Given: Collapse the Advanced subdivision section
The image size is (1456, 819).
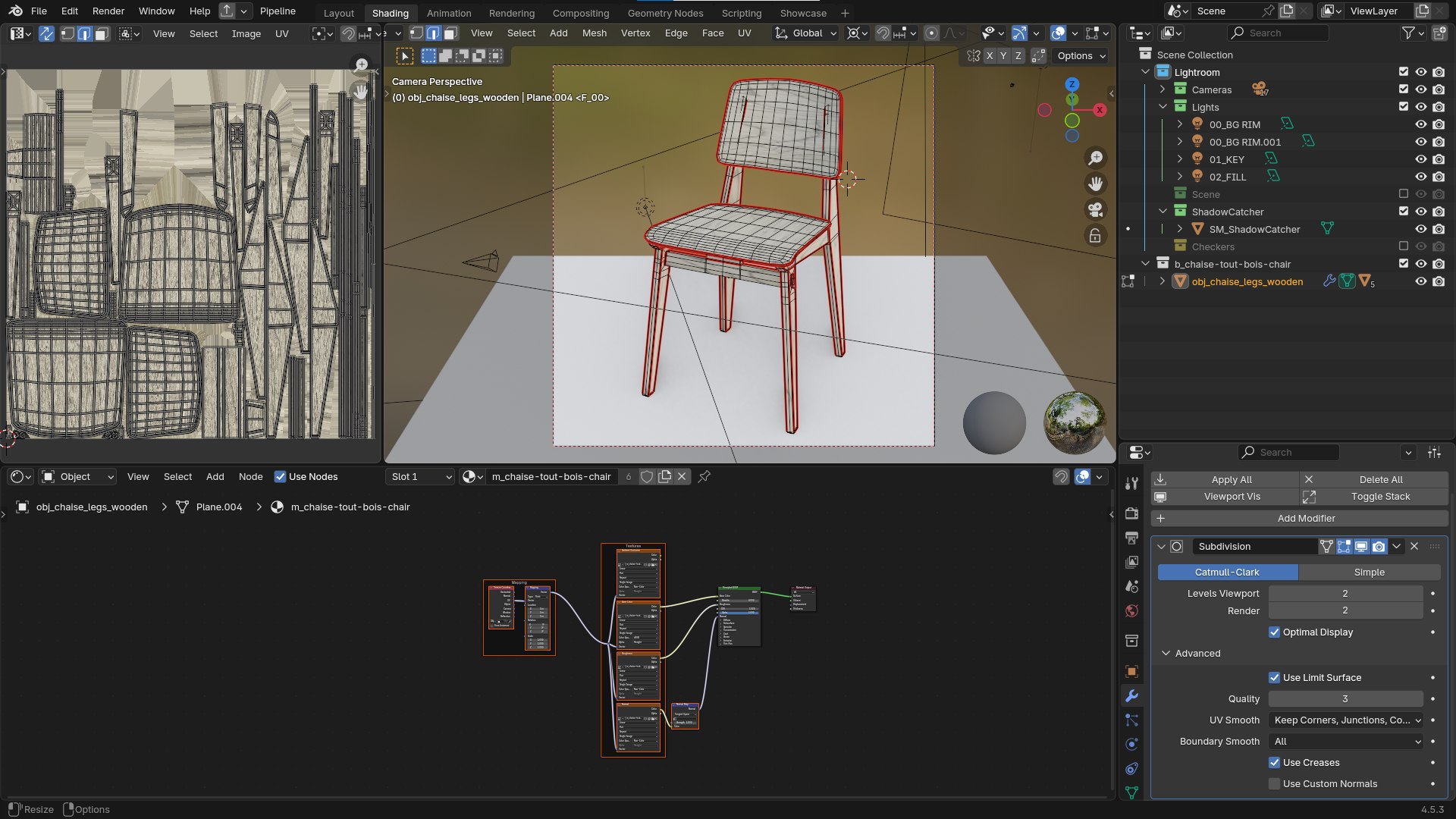Looking at the screenshot, I should pyautogui.click(x=1166, y=653).
